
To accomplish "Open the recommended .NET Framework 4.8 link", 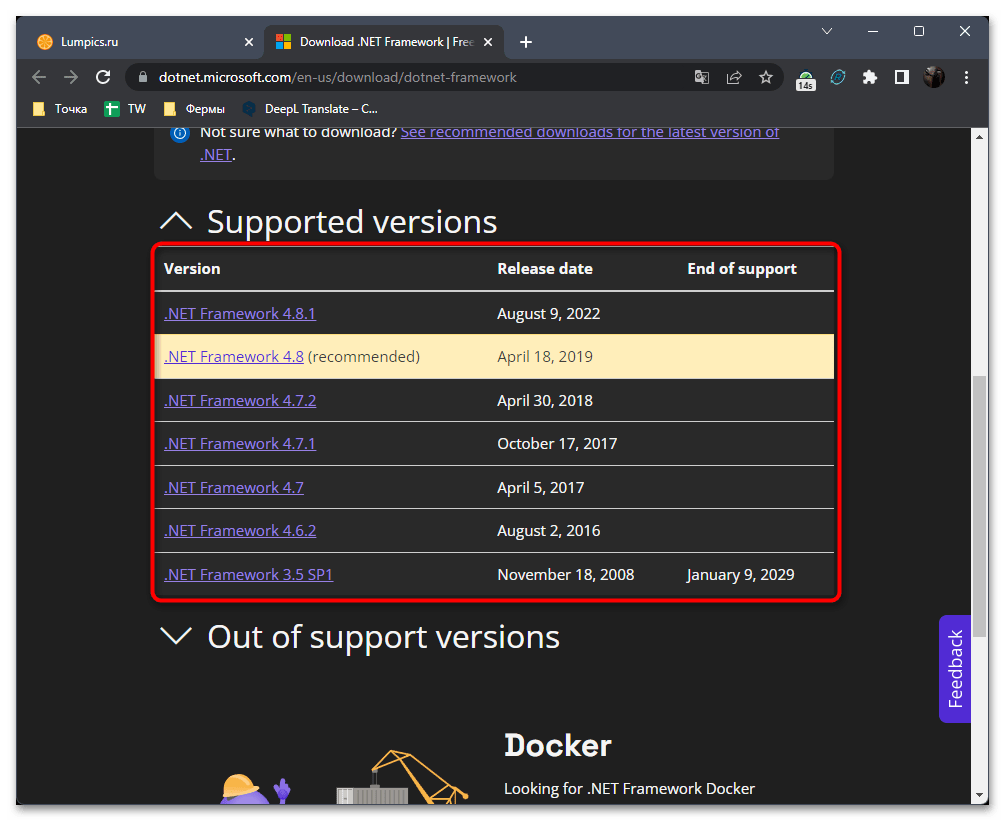I will click(233, 357).
